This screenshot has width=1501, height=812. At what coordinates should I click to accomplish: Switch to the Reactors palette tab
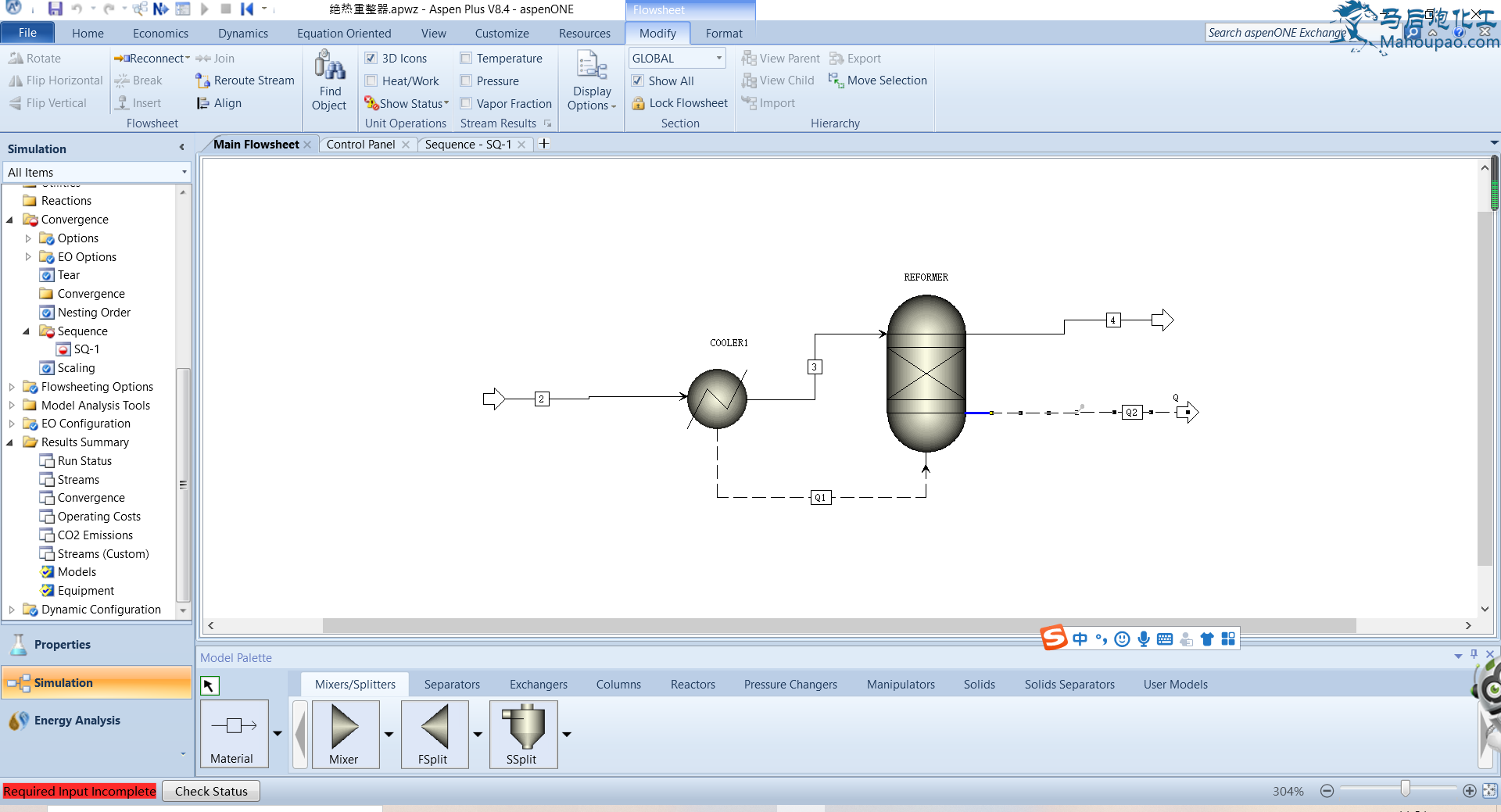tap(693, 685)
